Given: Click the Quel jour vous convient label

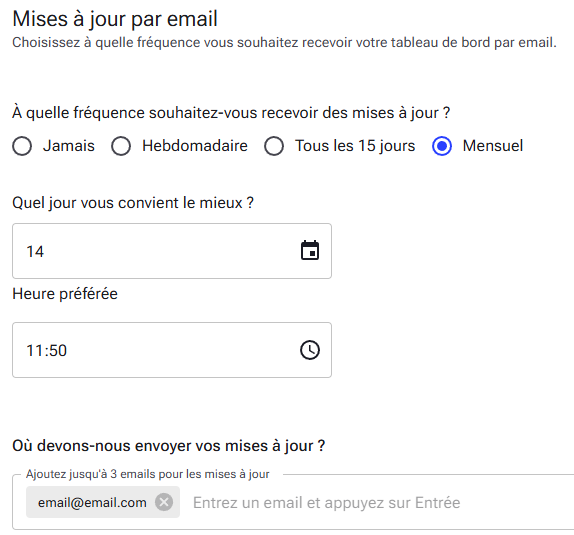Looking at the screenshot, I should tap(133, 203).
